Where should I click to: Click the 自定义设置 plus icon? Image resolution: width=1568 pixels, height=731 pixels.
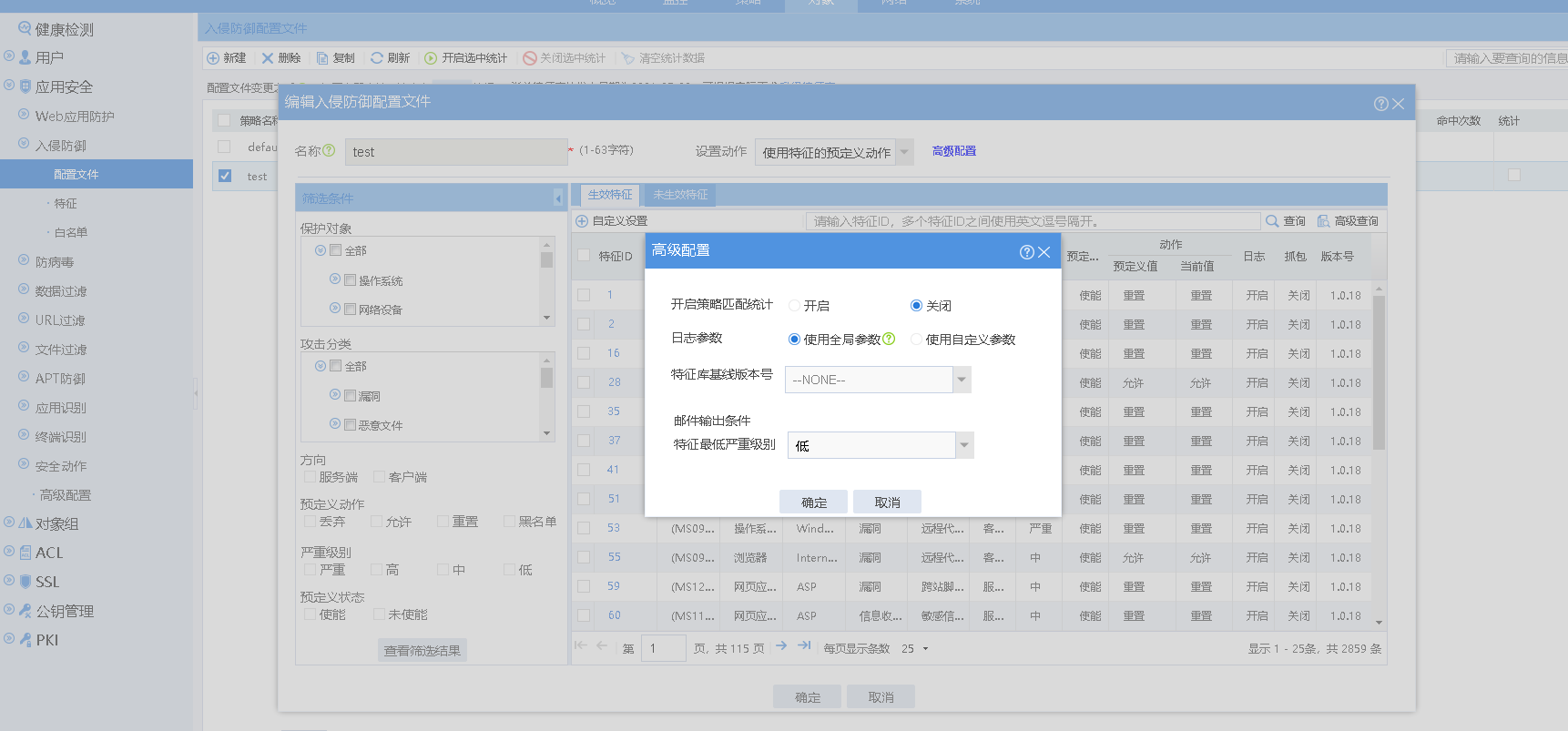582,221
